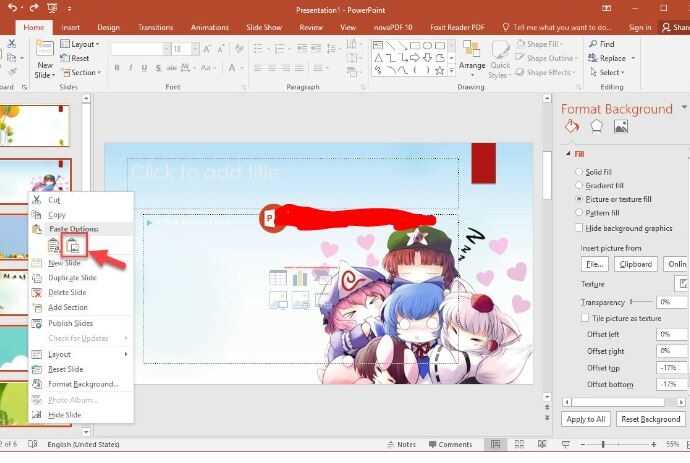Open the Section dropdown in ribbon
The height and width of the screenshot is (463, 690).
(82, 73)
